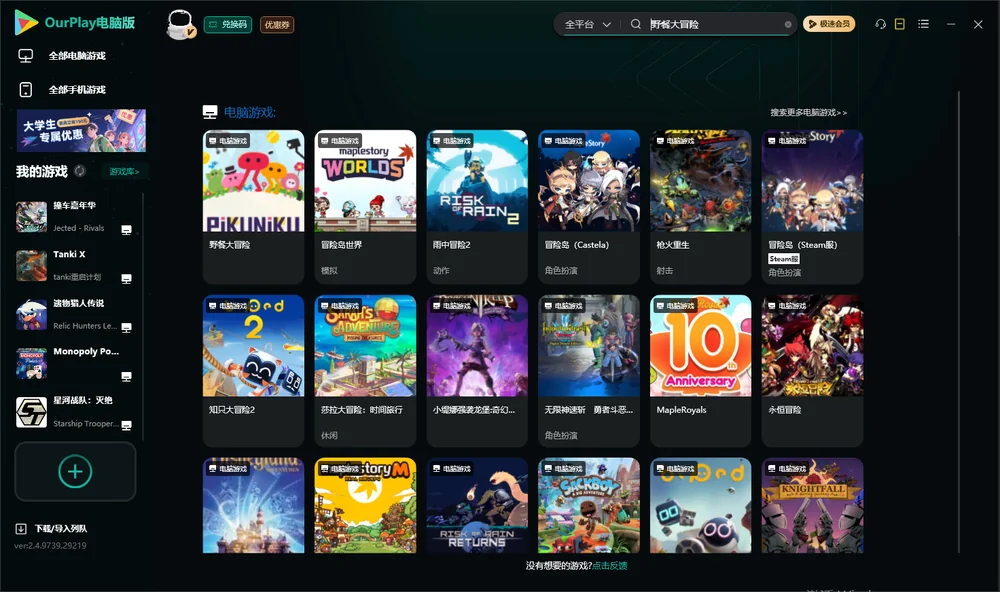
Task: Click the 优惠券 button
Action: [277, 25]
